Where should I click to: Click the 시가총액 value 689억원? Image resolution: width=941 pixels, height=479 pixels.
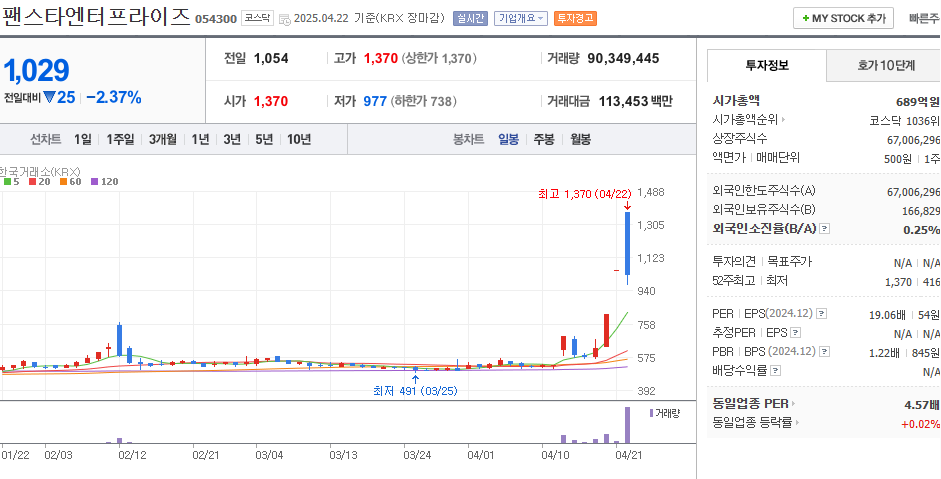coord(917,101)
